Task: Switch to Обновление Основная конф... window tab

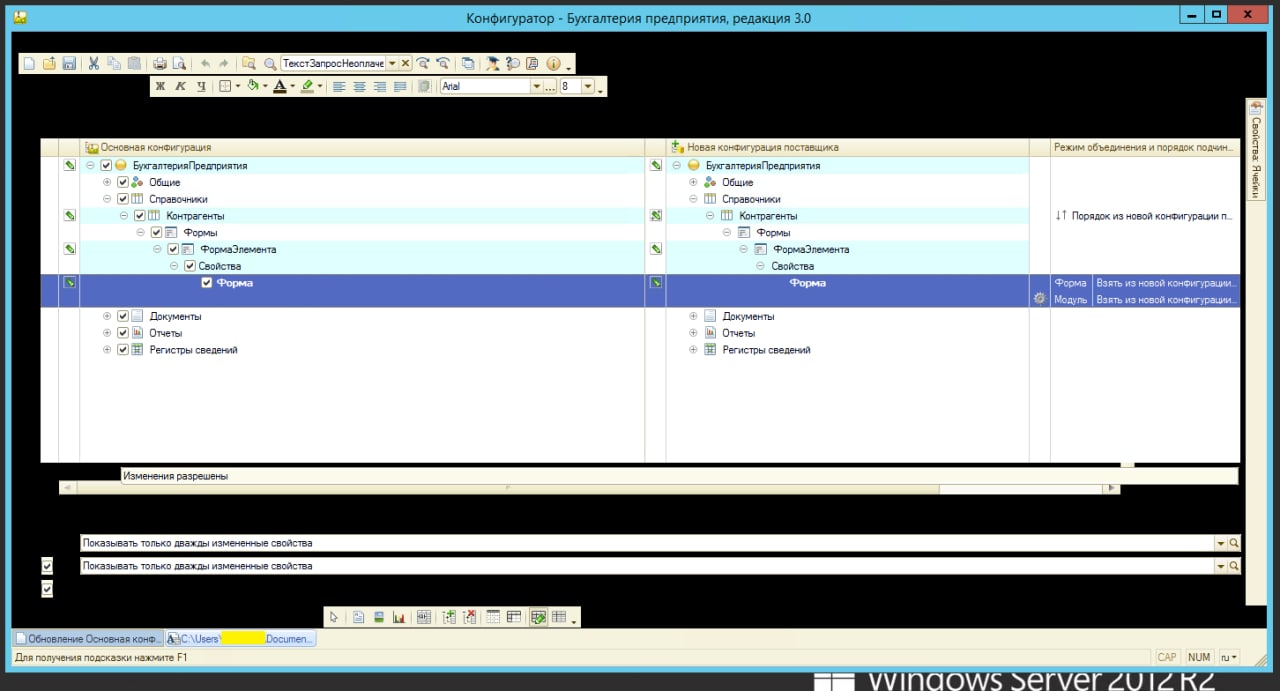Action: (86, 638)
